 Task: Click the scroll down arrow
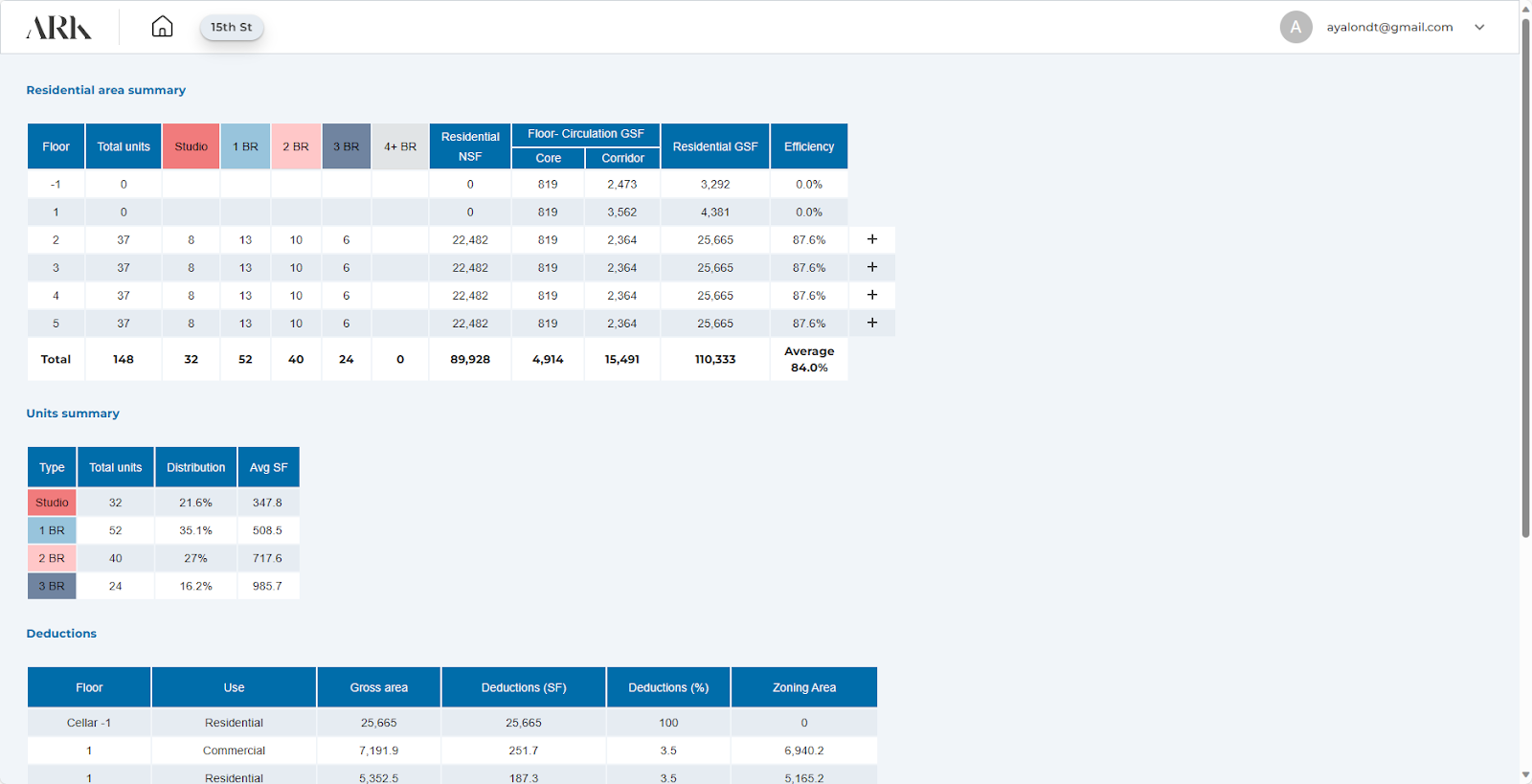click(x=1525, y=774)
